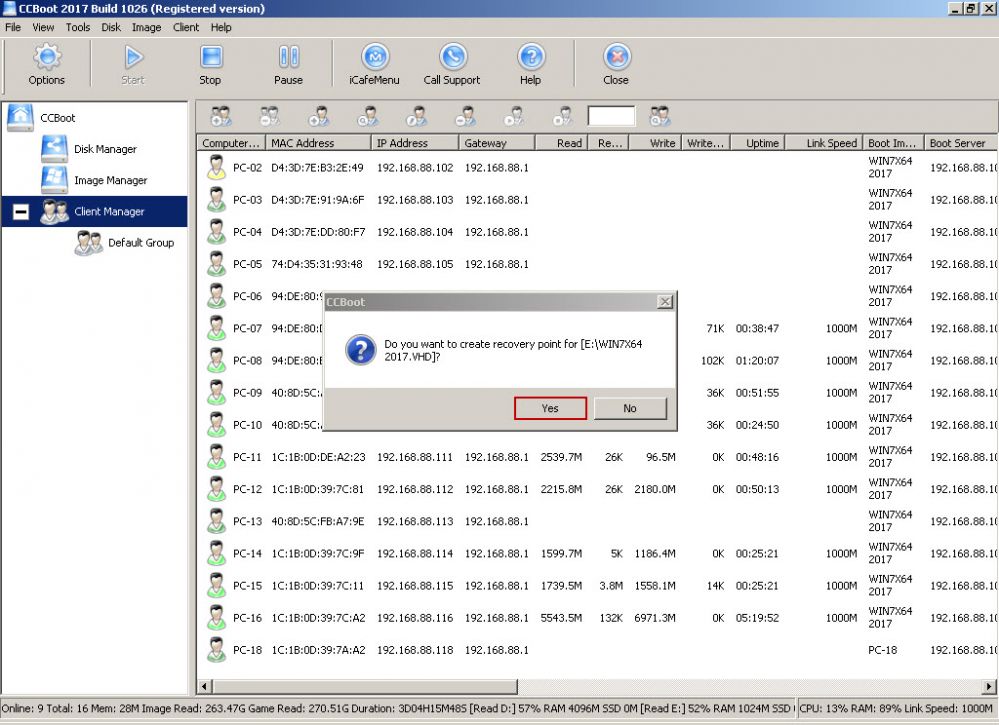The width and height of the screenshot is (999, 725).
Task: Open the Tools menu
Action: [x=78, y=27]
